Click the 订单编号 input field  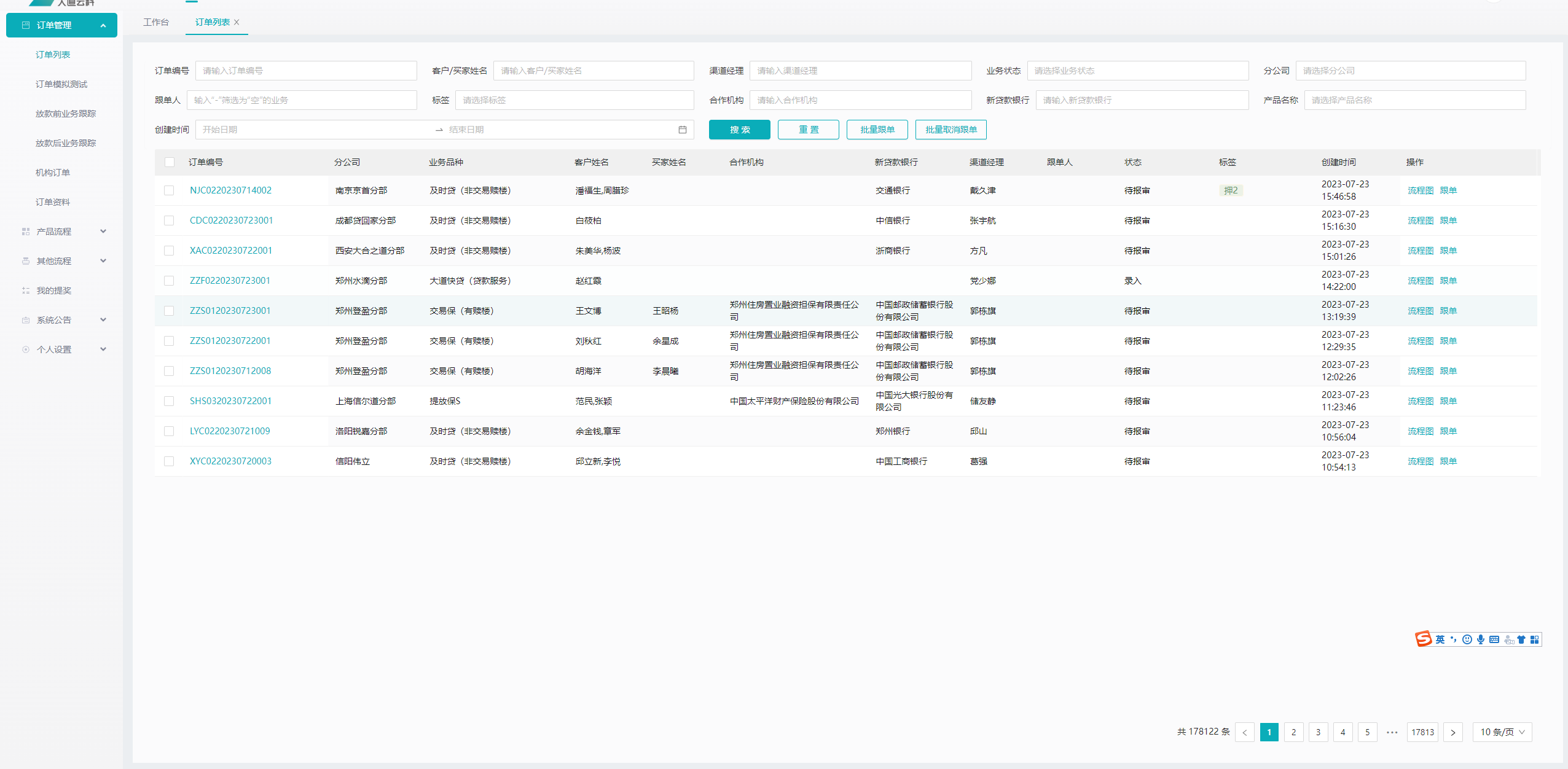[306, 71]
